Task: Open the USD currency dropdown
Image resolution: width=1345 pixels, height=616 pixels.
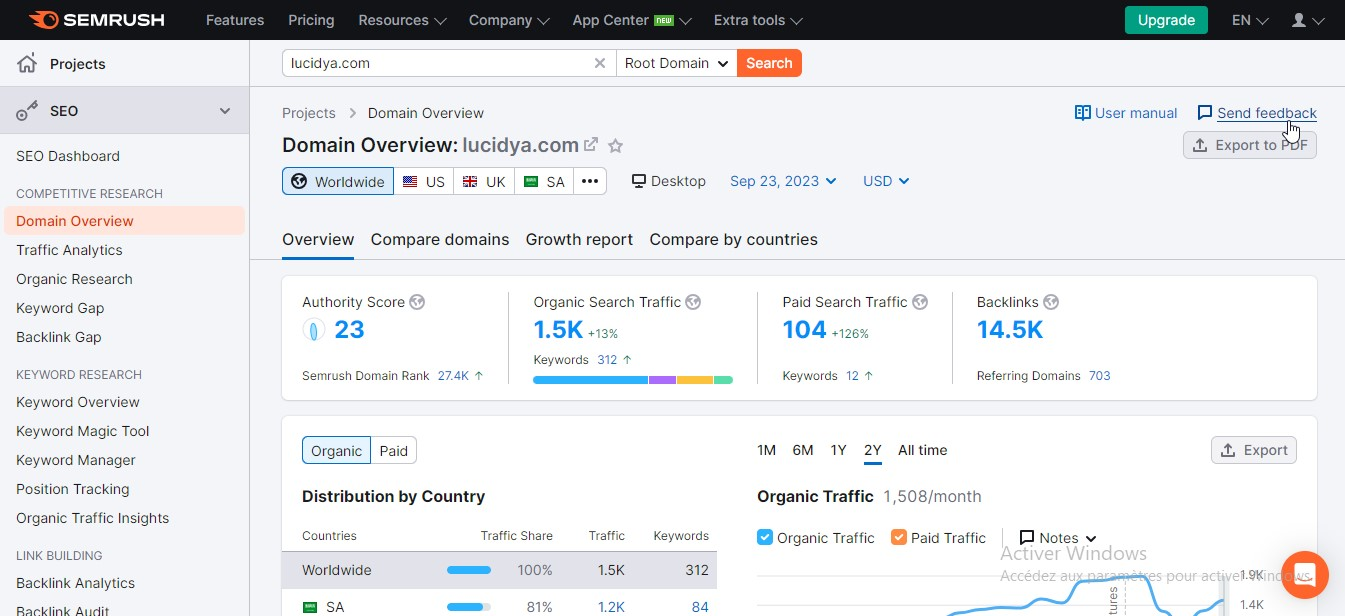Action: (886, 181)
